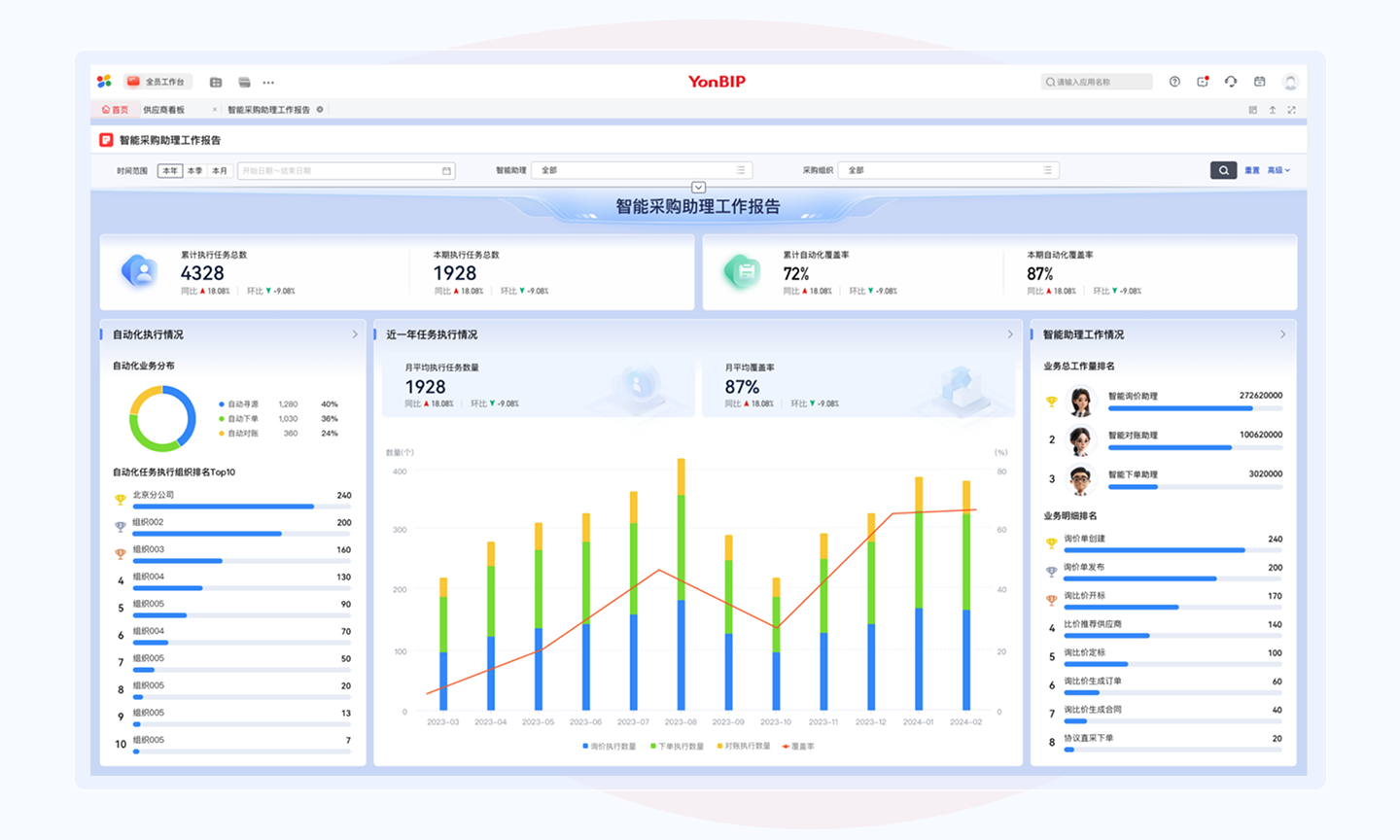Click the dark search button in the filter bar
Viewport: 1400px width, 840px height.
[x=1223, y=170]
